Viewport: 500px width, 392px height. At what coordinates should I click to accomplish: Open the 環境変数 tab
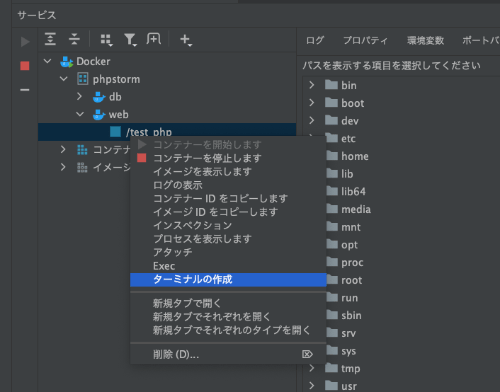[x=426, y=41]
